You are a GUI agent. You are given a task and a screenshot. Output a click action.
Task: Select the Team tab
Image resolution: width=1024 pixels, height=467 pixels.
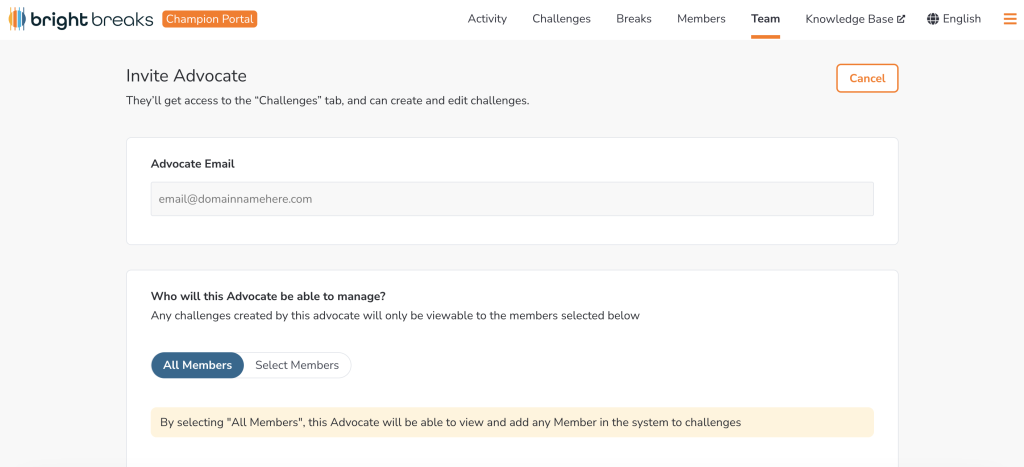[765, 19]
